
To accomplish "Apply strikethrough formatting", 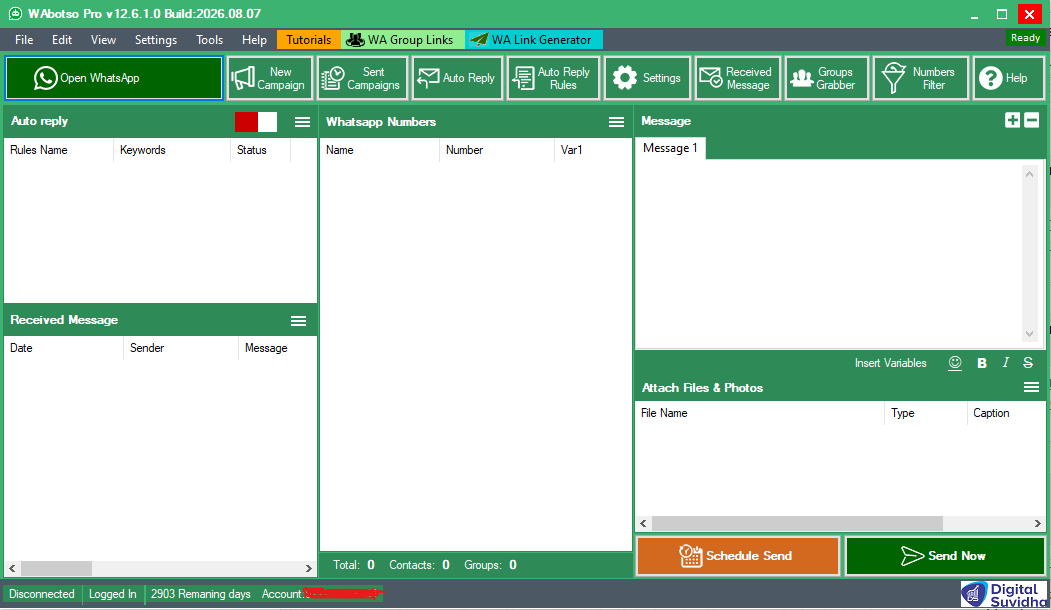I will tap(1028, 363).
